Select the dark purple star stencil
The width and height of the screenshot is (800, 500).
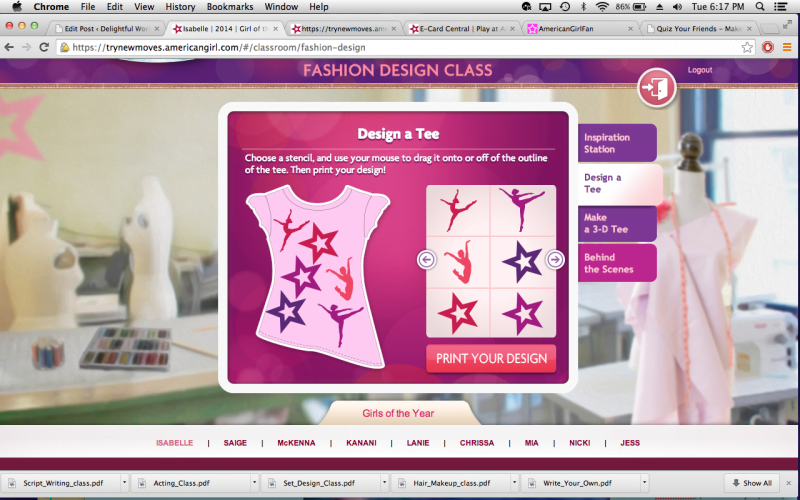[x=522, y=262]
